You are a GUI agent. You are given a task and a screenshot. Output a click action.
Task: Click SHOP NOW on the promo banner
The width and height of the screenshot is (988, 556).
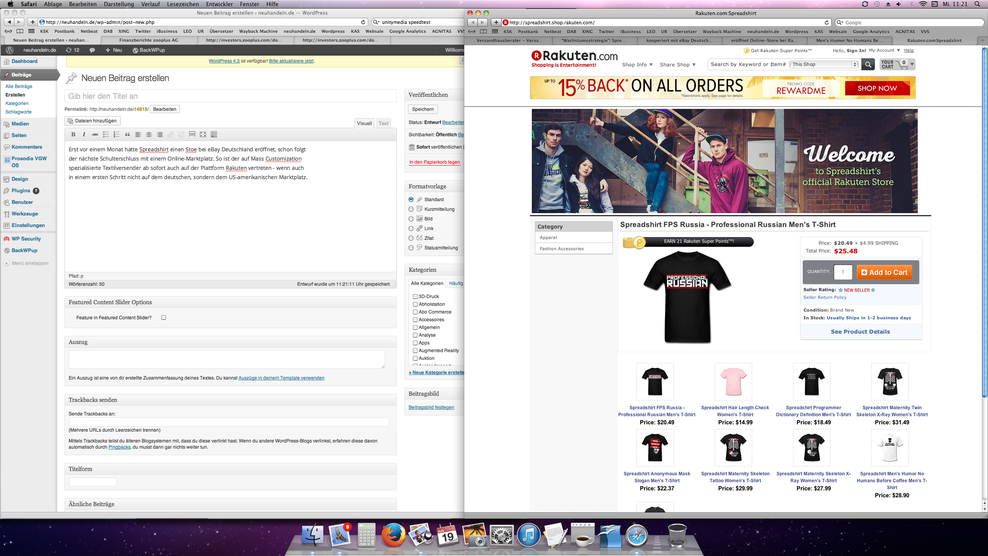876,88
